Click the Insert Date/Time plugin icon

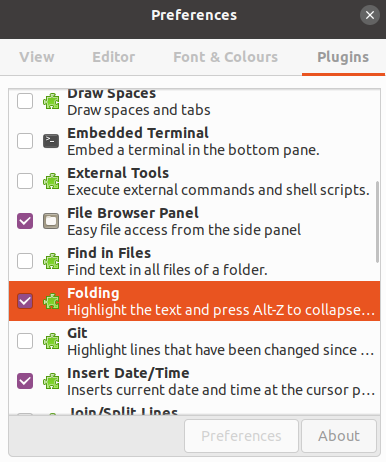click(x=51, y=381)
